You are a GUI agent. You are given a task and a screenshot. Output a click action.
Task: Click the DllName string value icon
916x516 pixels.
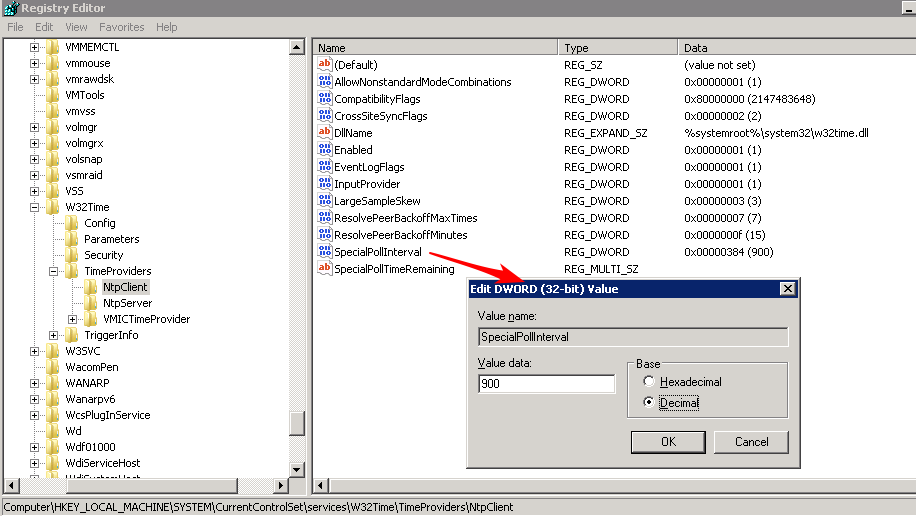pyautogui.click(x=324, y=133)
